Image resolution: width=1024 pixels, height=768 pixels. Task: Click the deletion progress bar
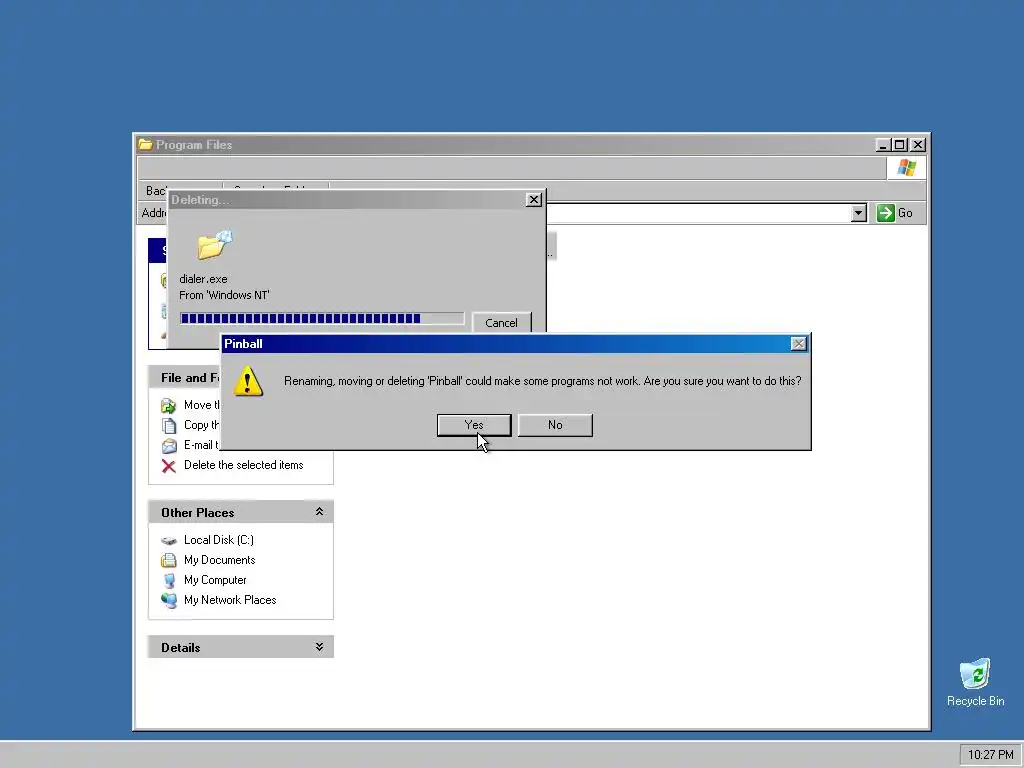coord(322,319)
